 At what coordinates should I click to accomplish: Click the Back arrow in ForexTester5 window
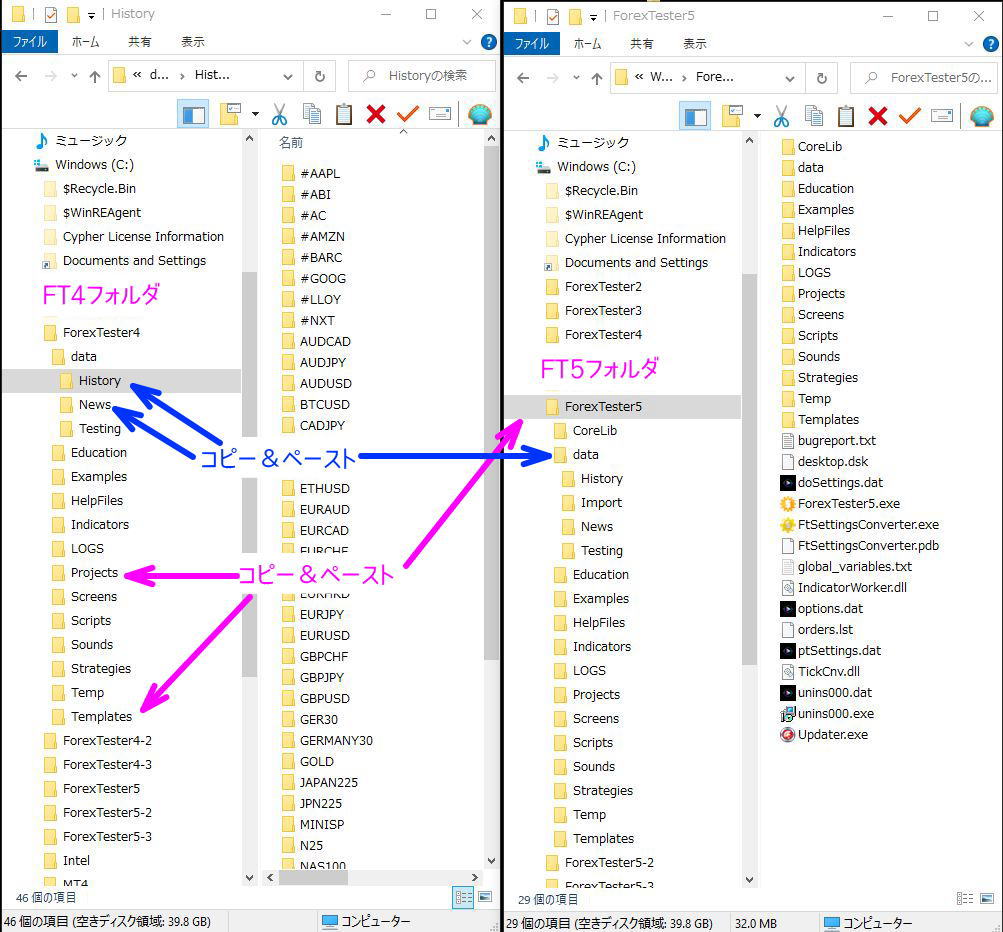[523, 78]
